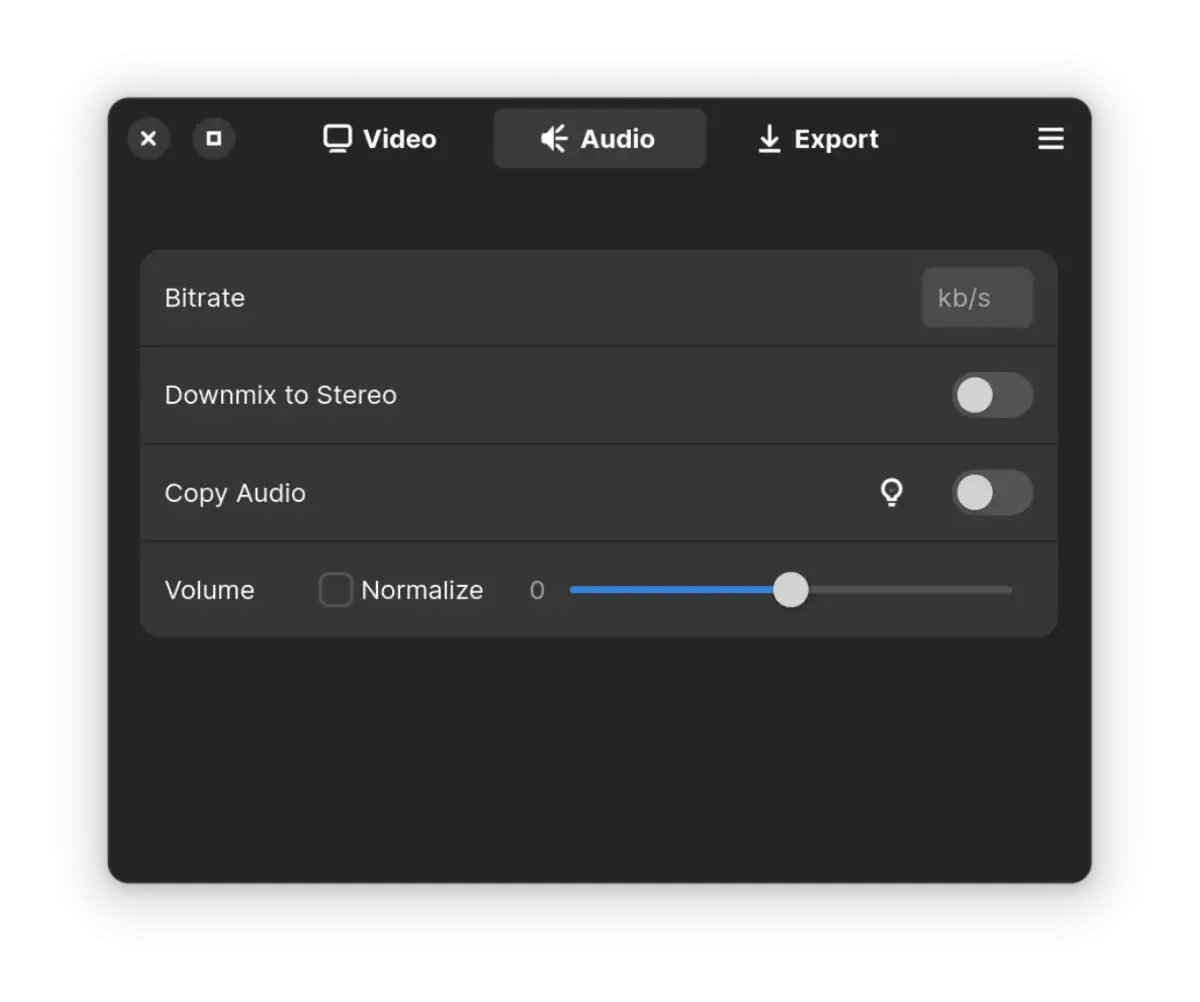Screen dimensions: 1200x1002
Task: Click the gray unfilled part of Volume slider
Action: (x=910, y=590)
